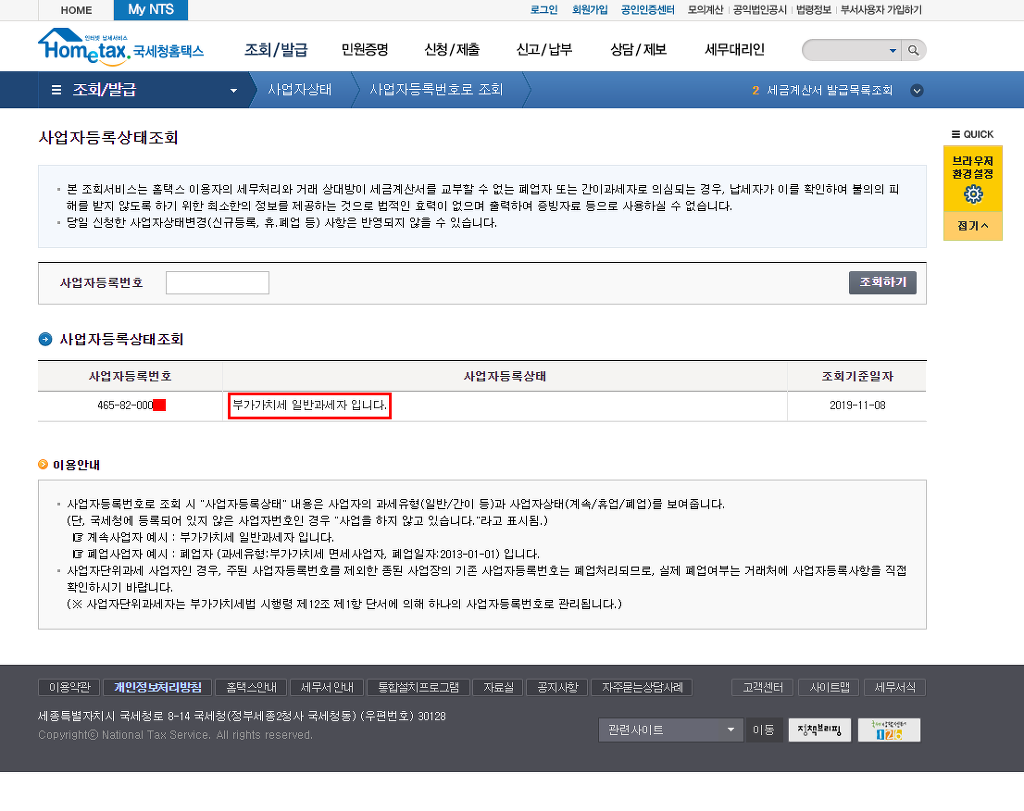Click the 조회기준일자 column header
1024x811 pixels.
[857, 377]
